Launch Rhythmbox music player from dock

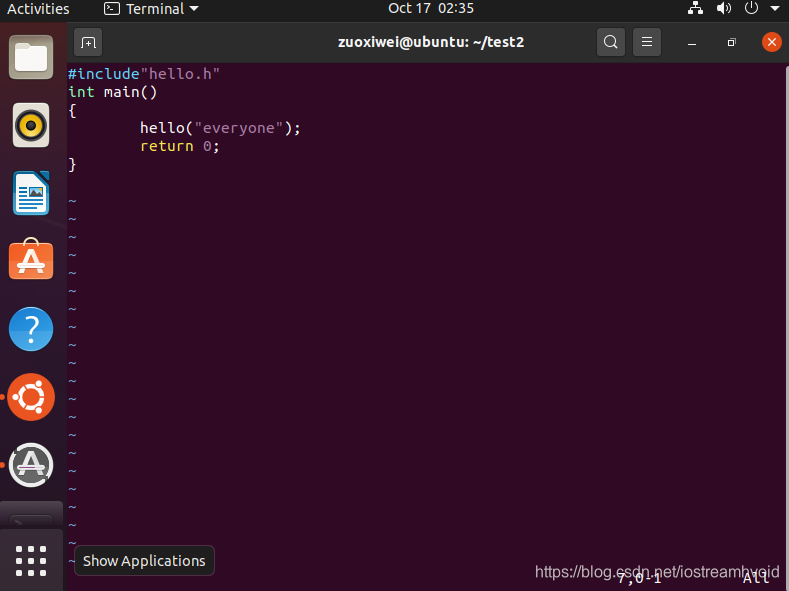point(31,125)
